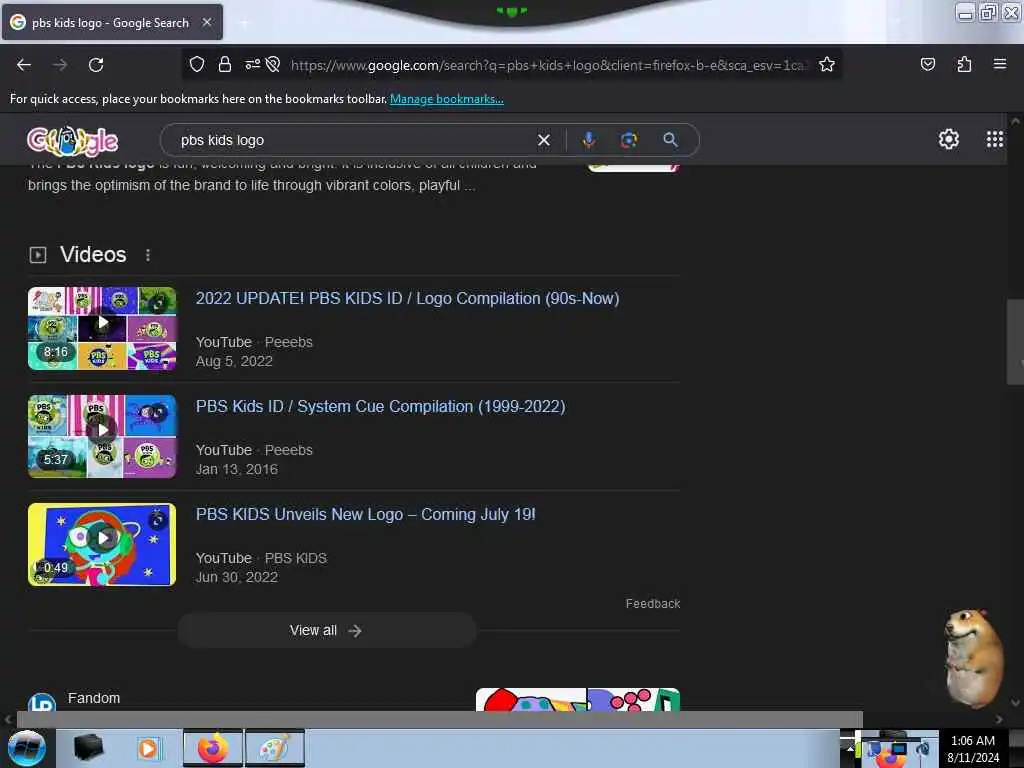
Task: Focus the pbs kids logo search field
Action: point(353,140)
